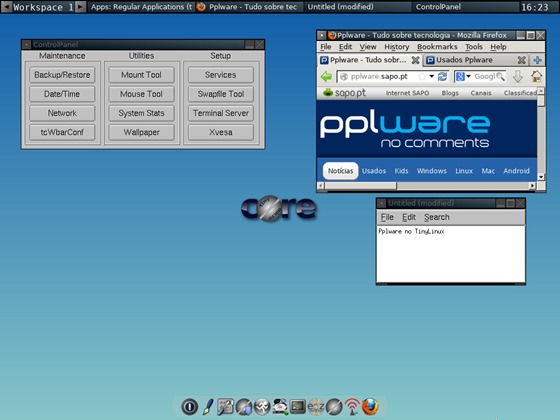This screenshot has height=420, width=560.
Task: Open Search menu in the Untitled editor
Action: pos(437,217)
